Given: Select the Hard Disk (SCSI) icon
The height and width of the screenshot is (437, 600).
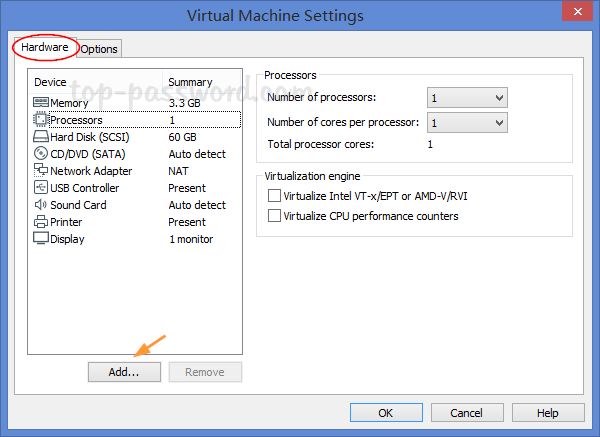Looking at the screenshot, I should pos(41,137).
